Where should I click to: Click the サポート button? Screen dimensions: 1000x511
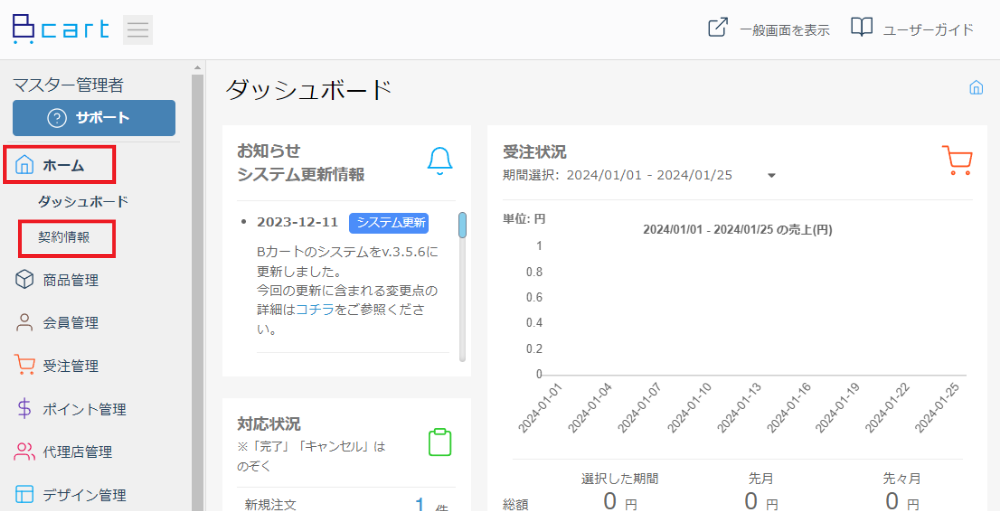coord(94,118)
